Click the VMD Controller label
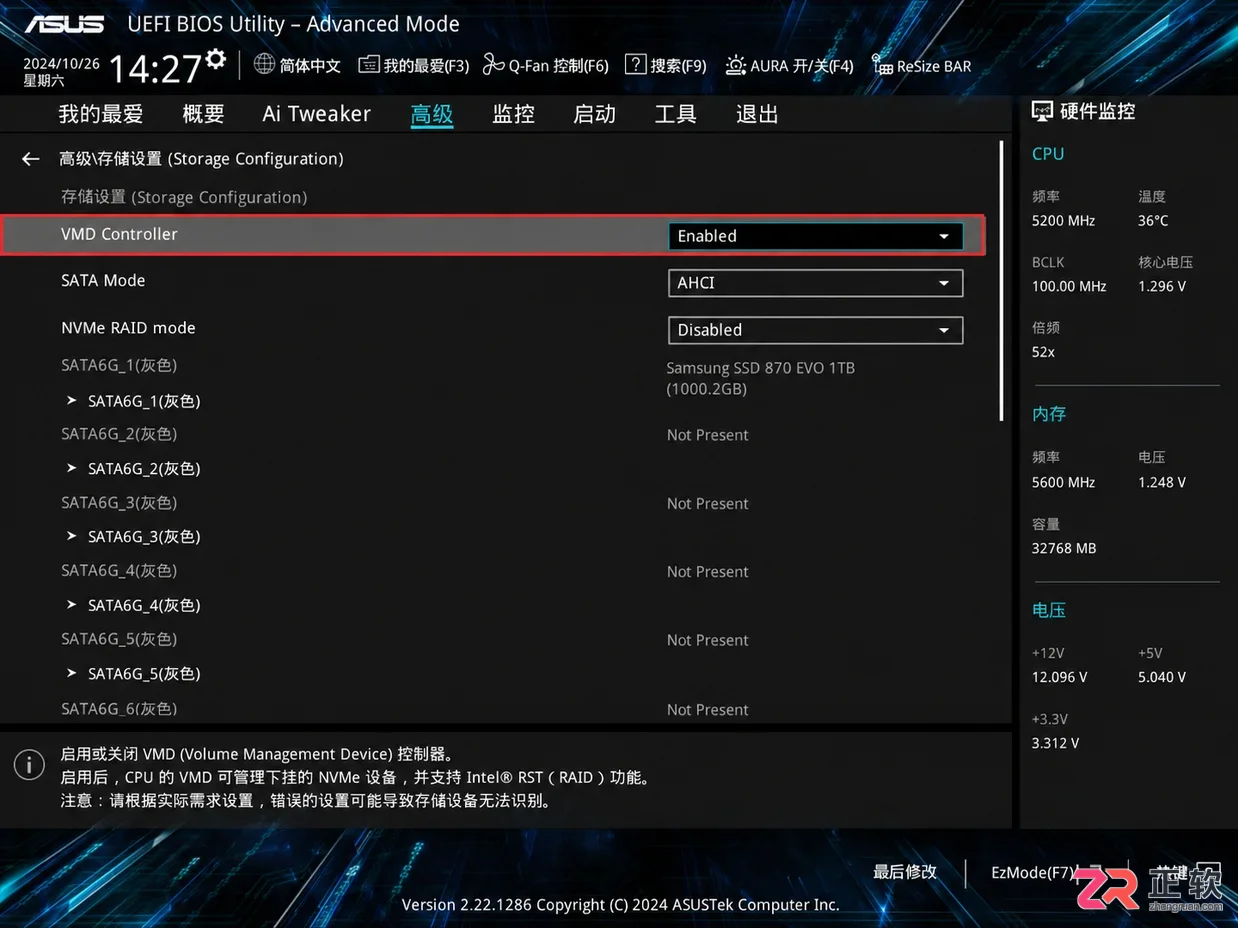1238x928 pixels. click(119, 234)
